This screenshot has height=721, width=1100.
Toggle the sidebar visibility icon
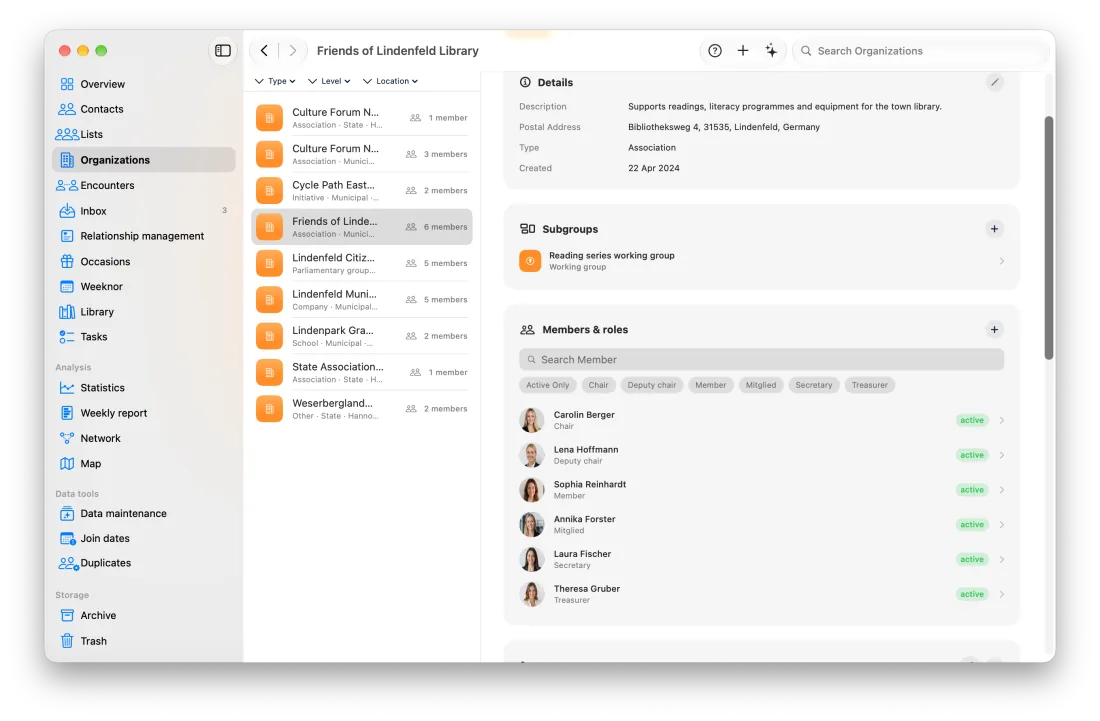pyautogui.click(x=222, y=50)
